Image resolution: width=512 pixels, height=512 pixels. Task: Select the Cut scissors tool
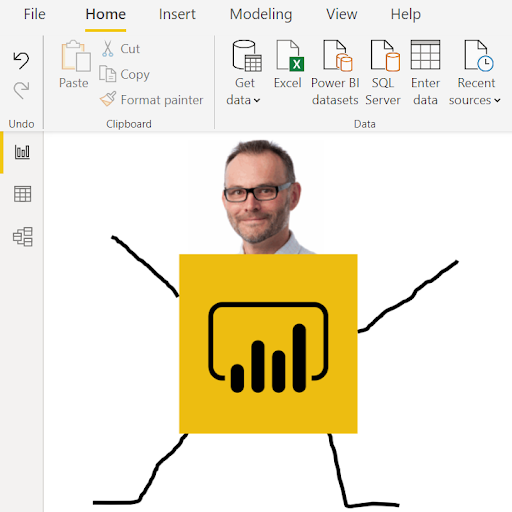click(107, 49)
